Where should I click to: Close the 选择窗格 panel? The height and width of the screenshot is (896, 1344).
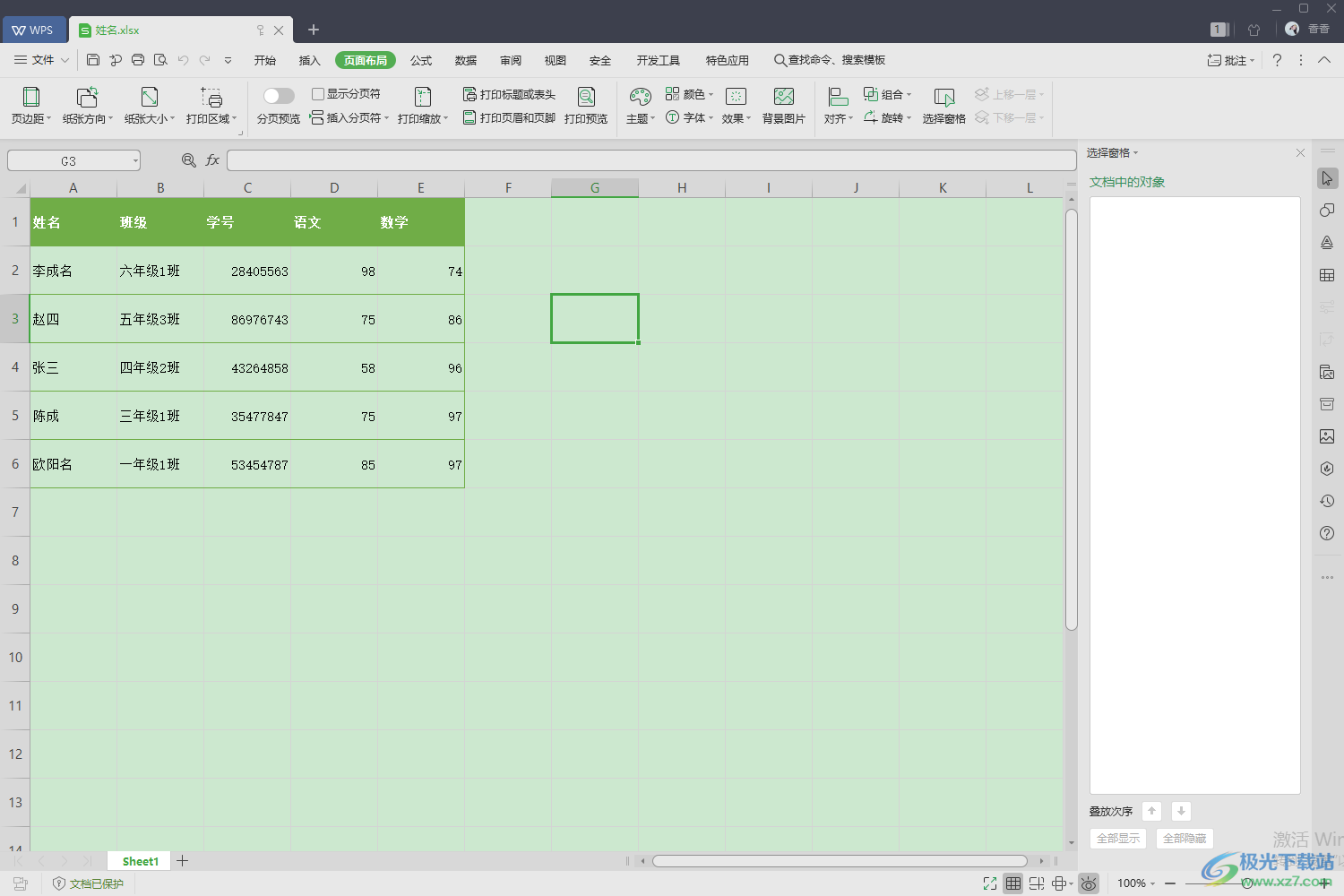tap(1300, 153)
